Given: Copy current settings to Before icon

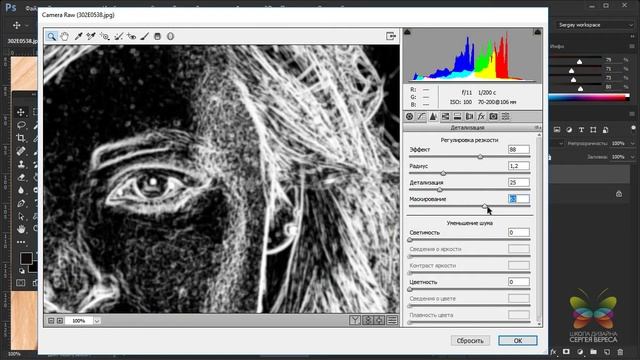Looking at the screenshot, I should pyautogui.click(x=380, y=320).
